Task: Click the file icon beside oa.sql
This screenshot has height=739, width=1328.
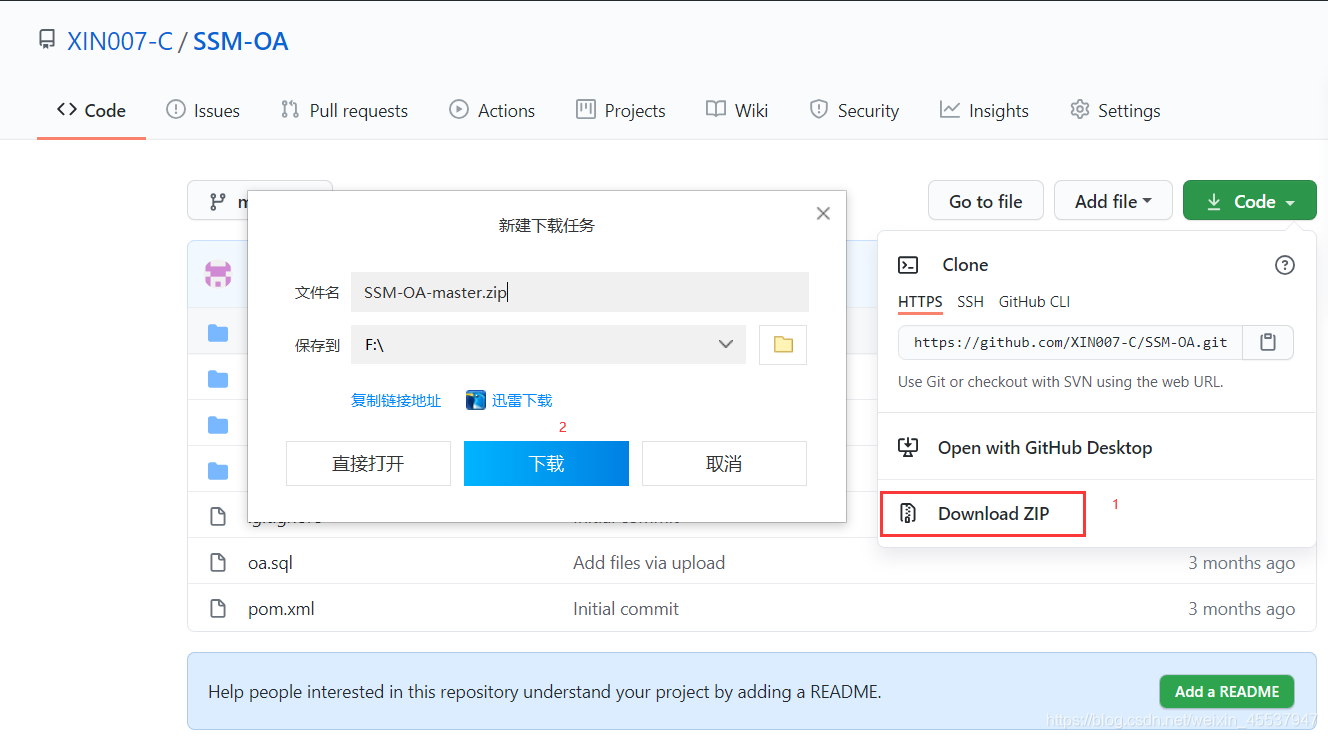Action: click(218, 563)
